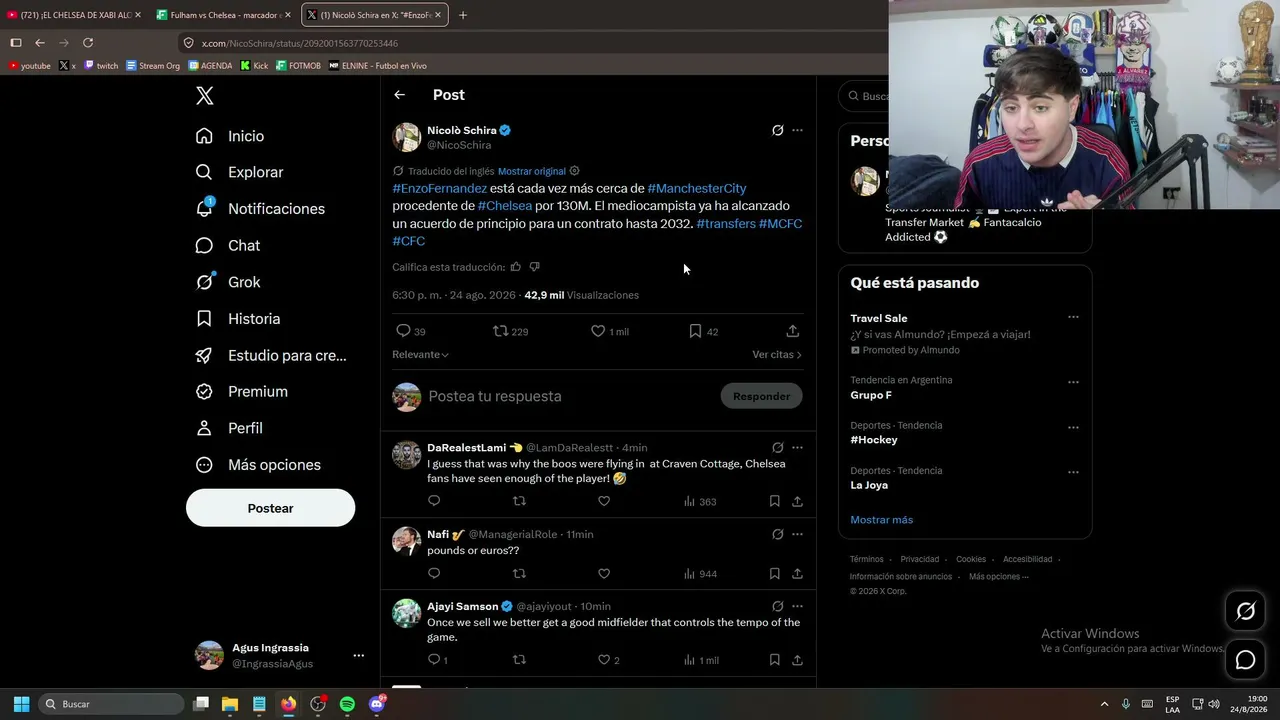Focus the Postea tu respuesta field
1280x720 pixels.
coord(570,396)
